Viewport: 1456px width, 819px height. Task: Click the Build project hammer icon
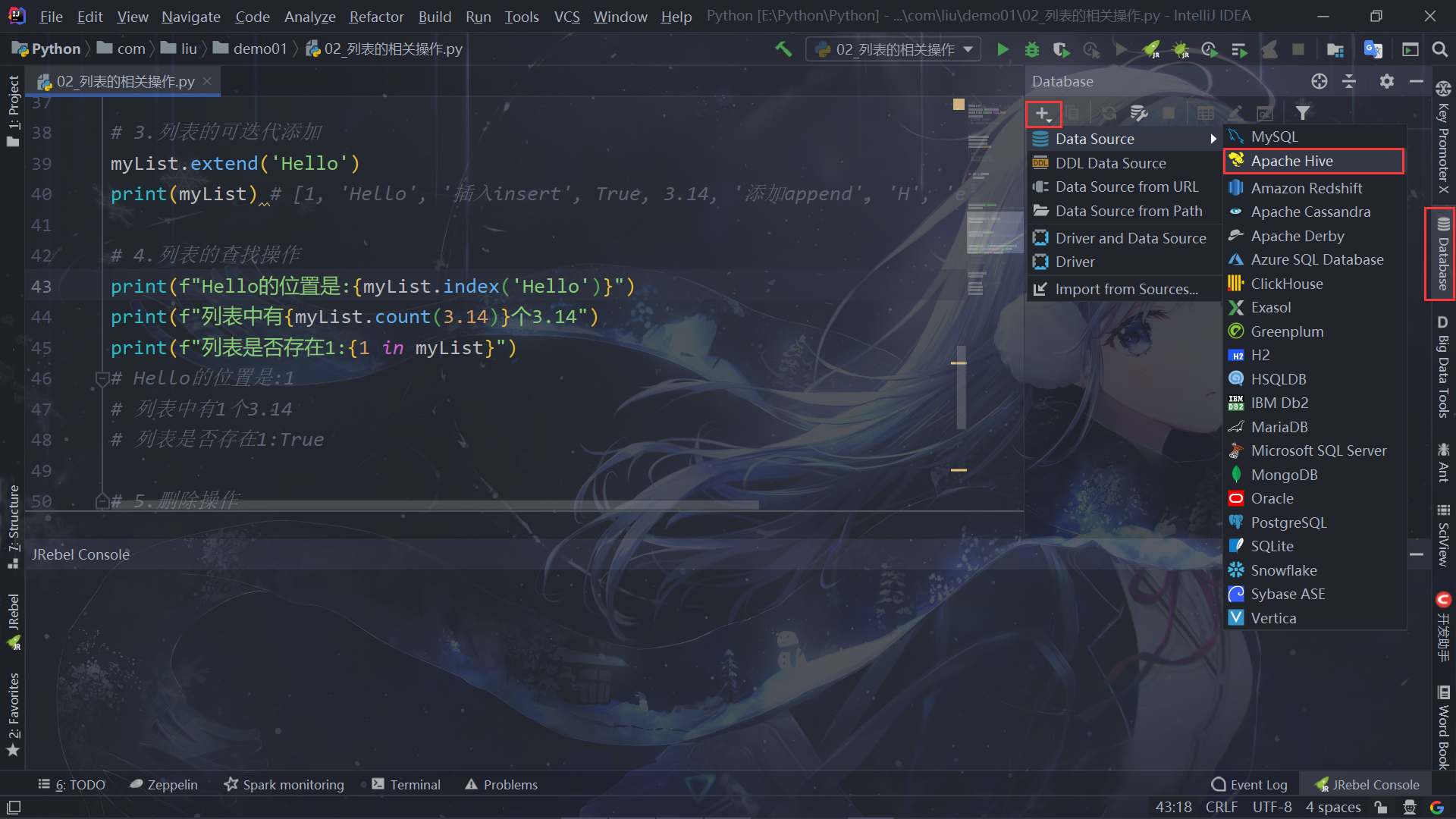point(783,49)
